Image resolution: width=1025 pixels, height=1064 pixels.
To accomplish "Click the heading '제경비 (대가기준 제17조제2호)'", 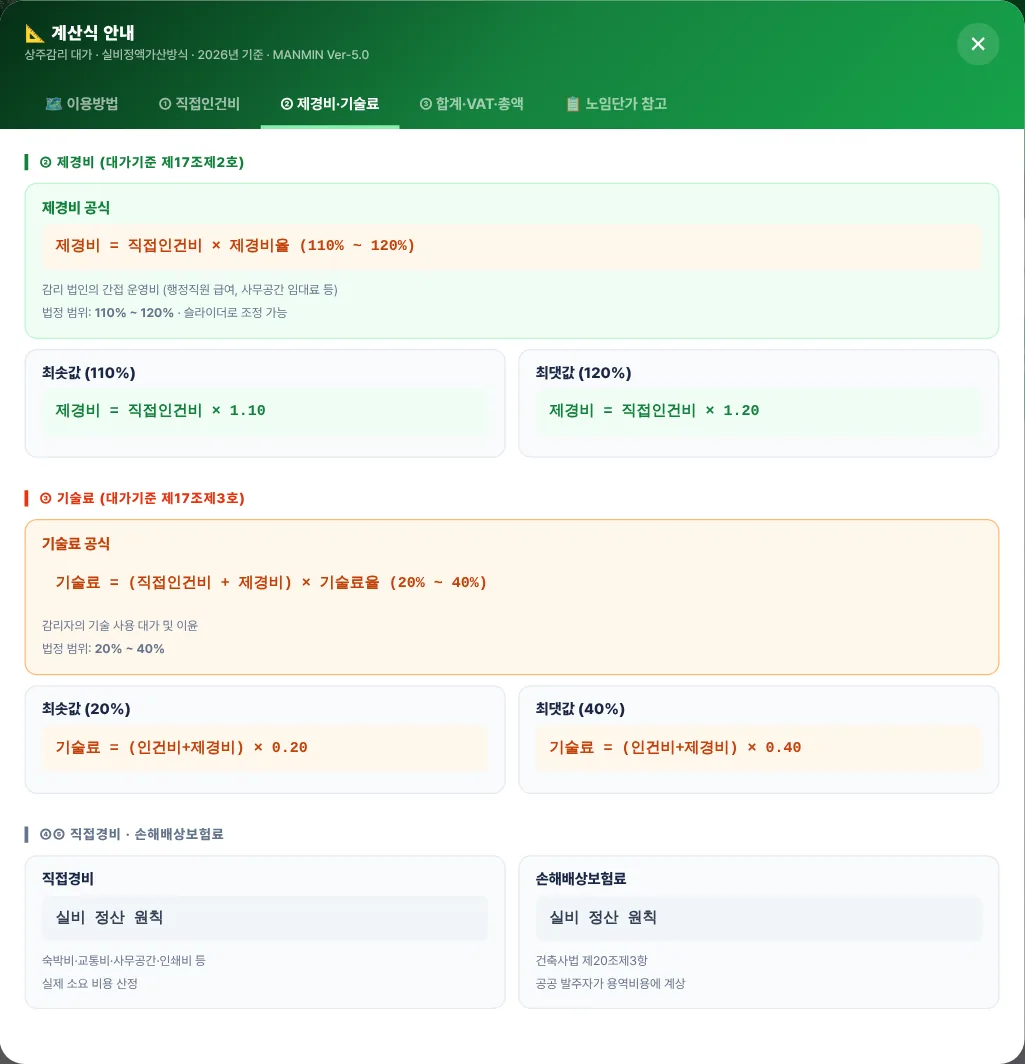I will point(142,162).
